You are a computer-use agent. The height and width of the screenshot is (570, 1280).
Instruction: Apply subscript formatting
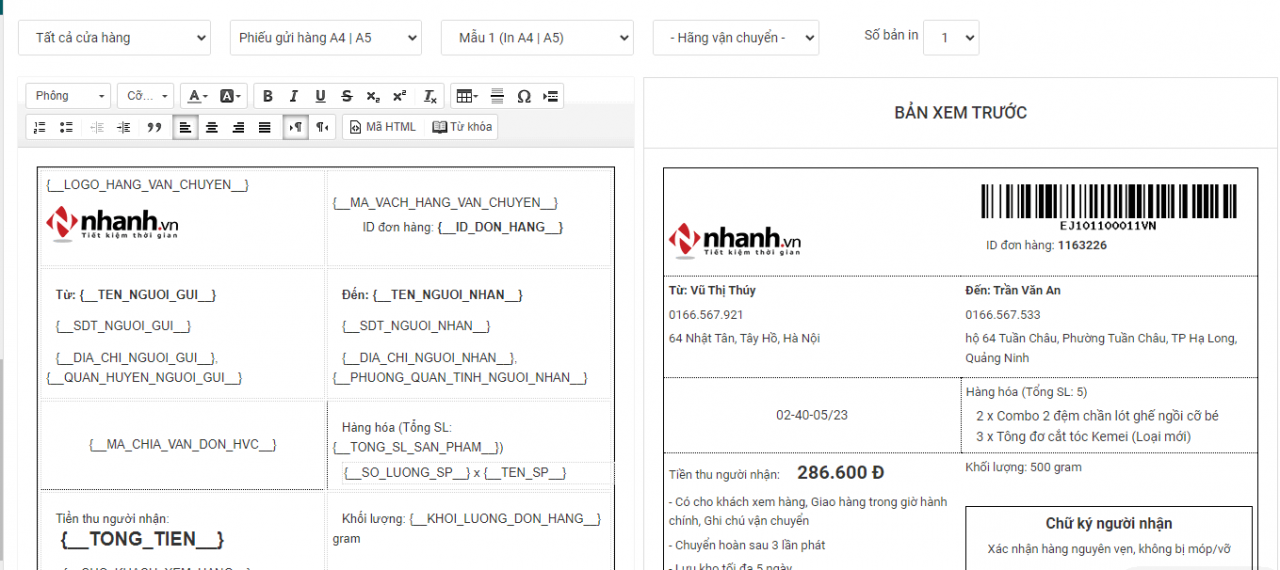tap(372, 96)
